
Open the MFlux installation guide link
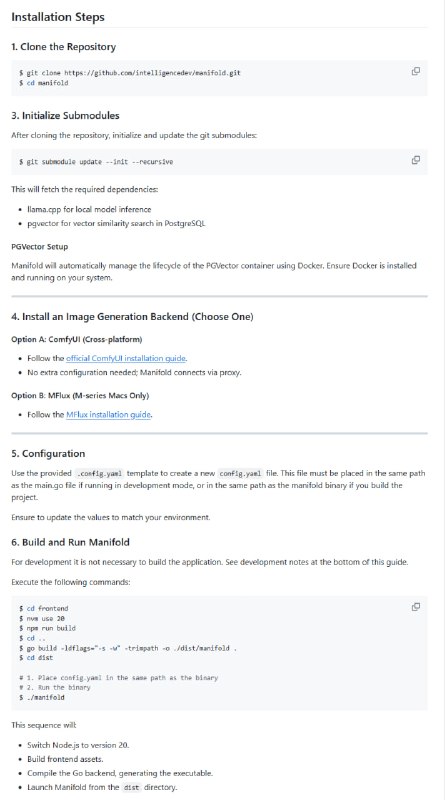point(109,414)
